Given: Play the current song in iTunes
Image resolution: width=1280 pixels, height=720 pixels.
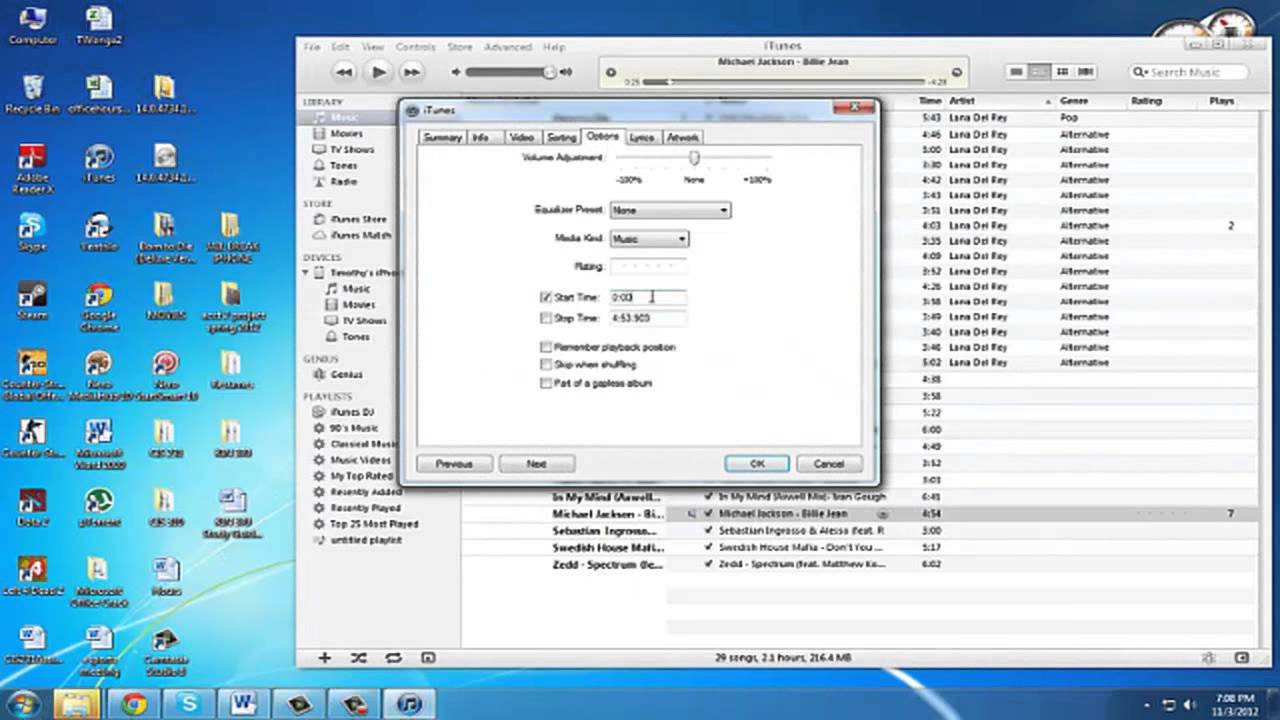Looking at the screenshot, I should [x=378, y=72].
